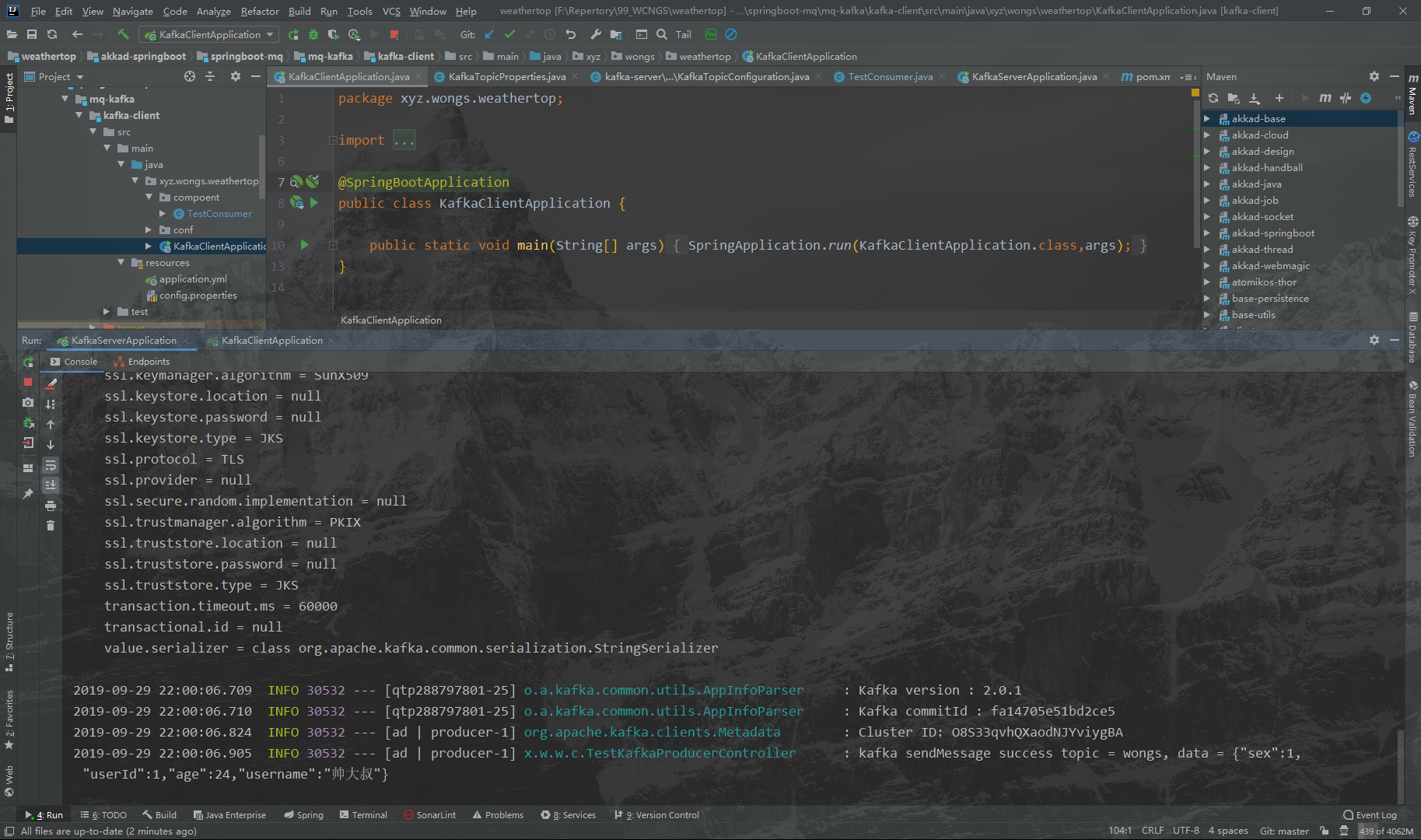Click the UTF-8 encoding status item

pos(1186,831)
